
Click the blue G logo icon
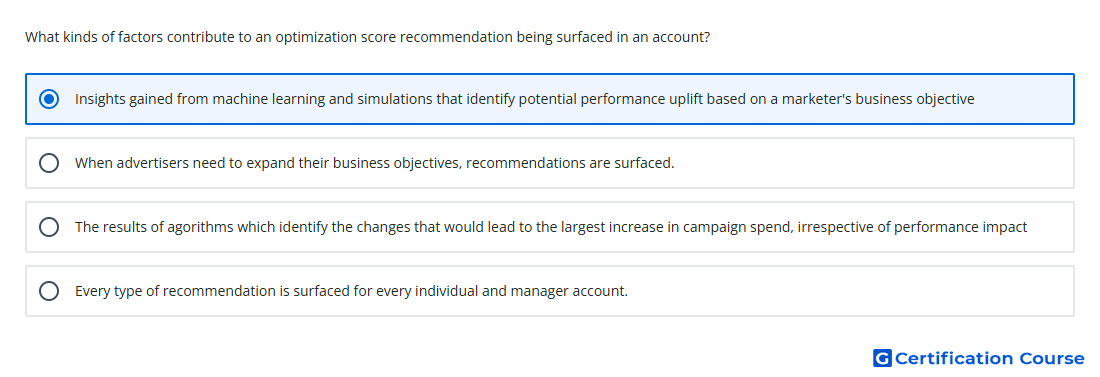(x=882, y=358)
